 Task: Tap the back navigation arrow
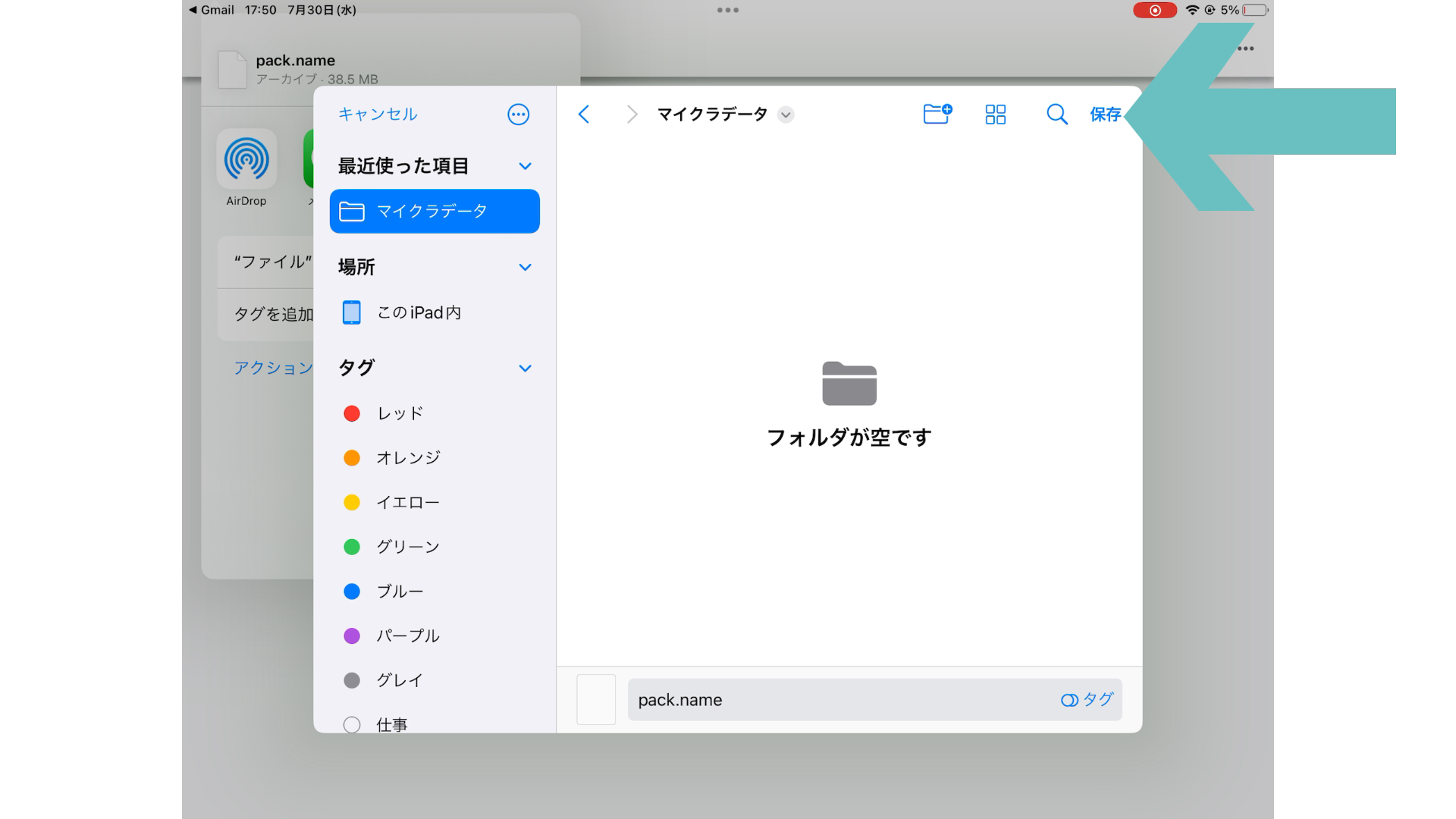point(583,115)
